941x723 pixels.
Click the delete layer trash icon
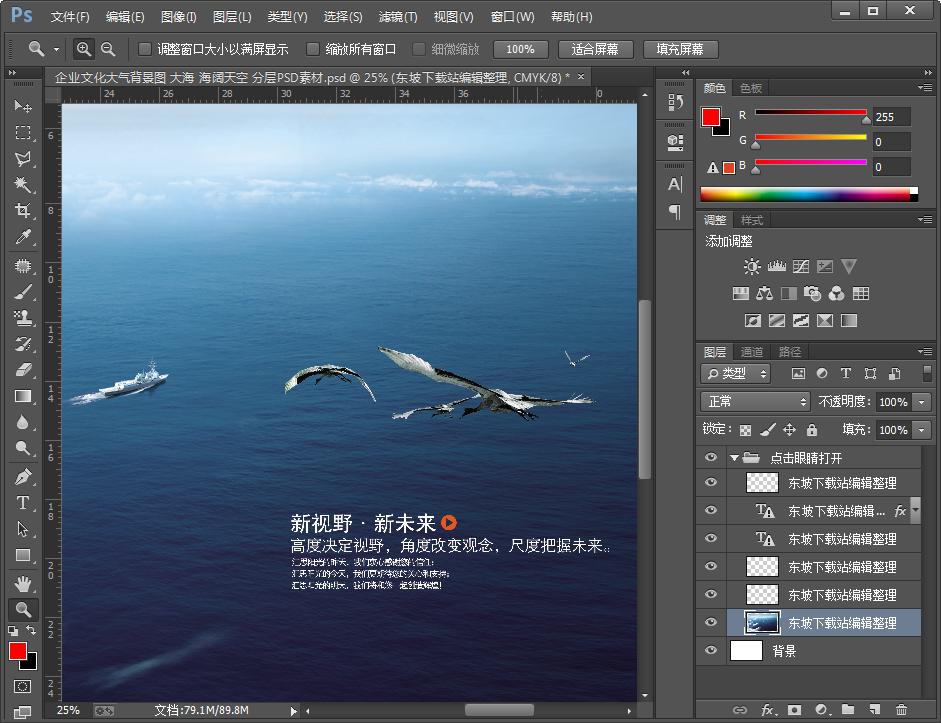click(901, 710)
